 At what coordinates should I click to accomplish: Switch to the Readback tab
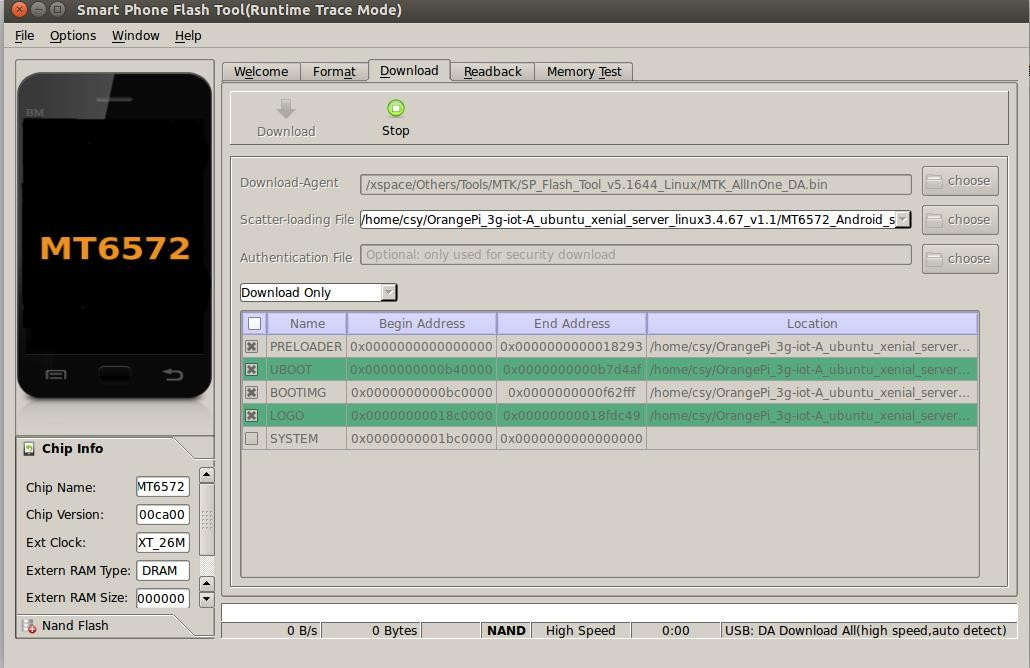point(493,72)
